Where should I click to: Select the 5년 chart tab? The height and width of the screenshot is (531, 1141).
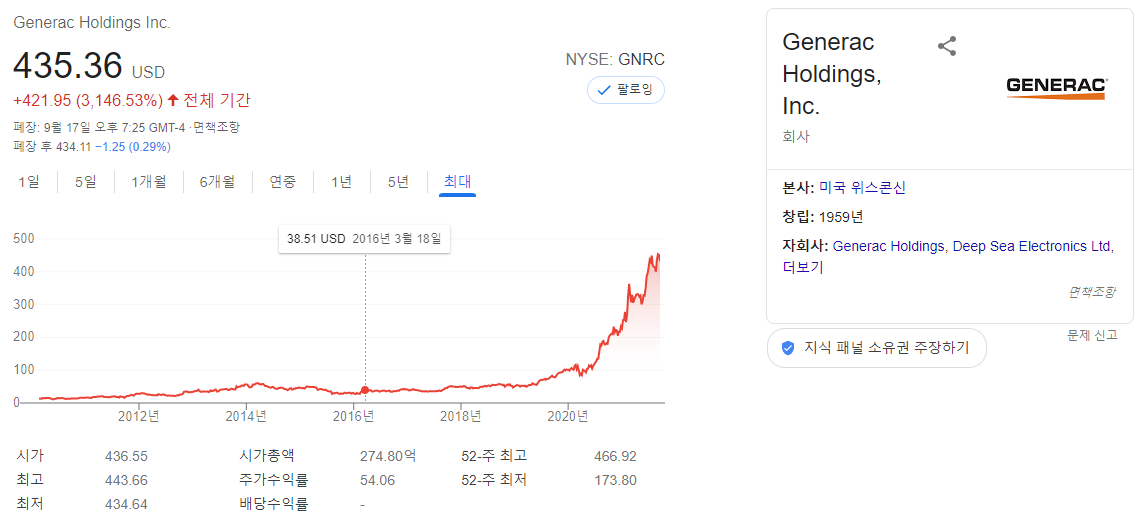coord(398,182)
